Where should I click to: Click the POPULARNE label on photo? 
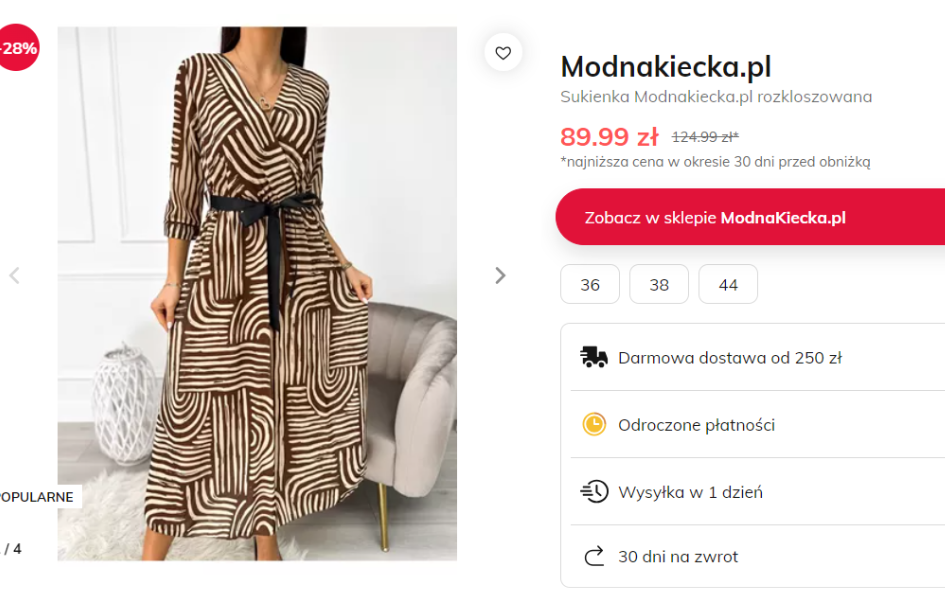(38, 496)
